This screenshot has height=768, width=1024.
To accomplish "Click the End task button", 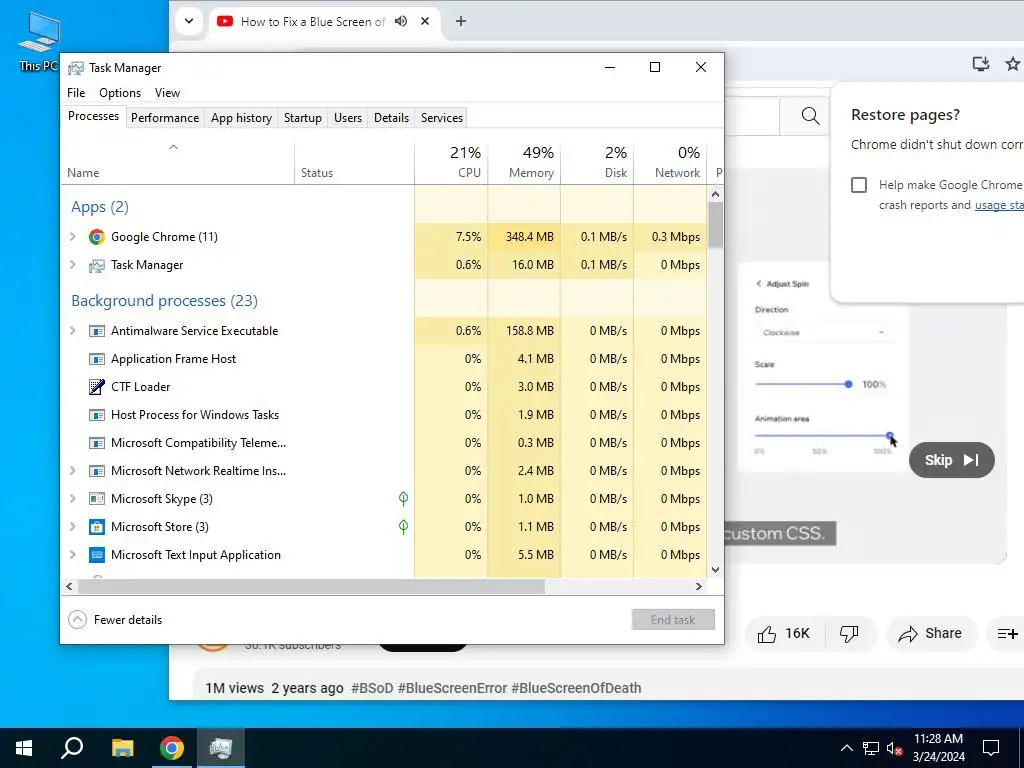I will tap(673, 620).
